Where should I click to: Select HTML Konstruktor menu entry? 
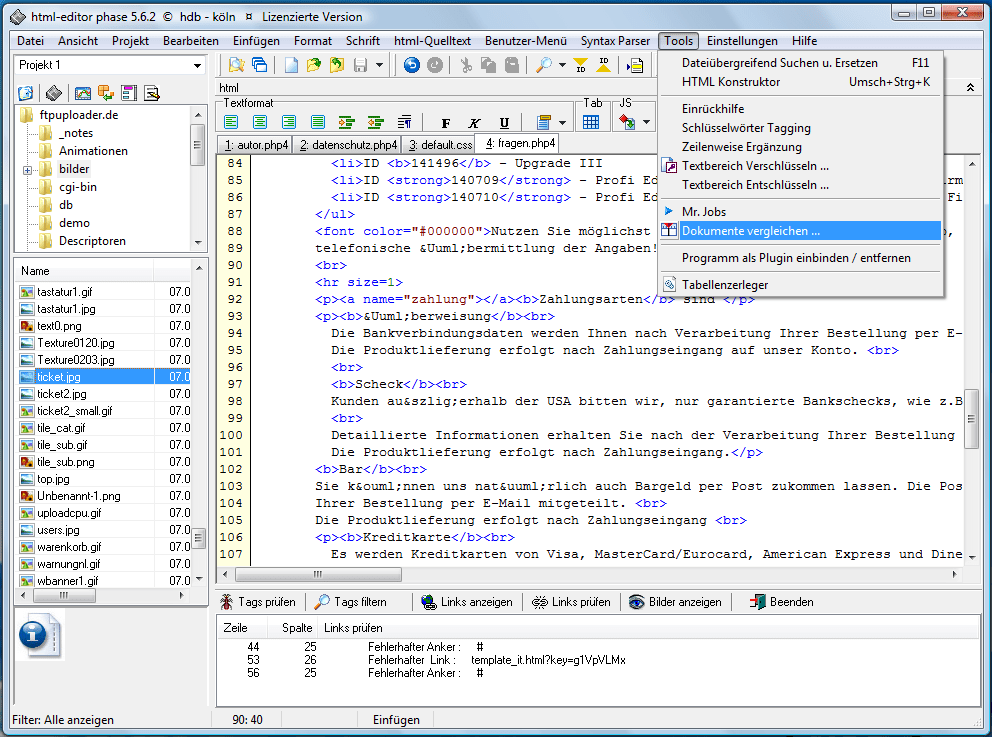[800, 82]
